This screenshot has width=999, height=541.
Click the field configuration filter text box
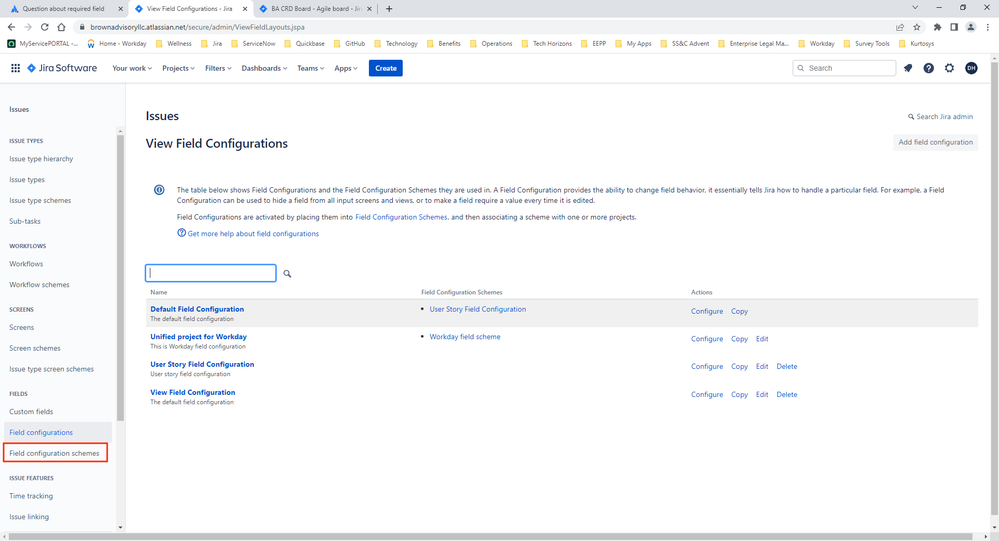tap(211, 273)
